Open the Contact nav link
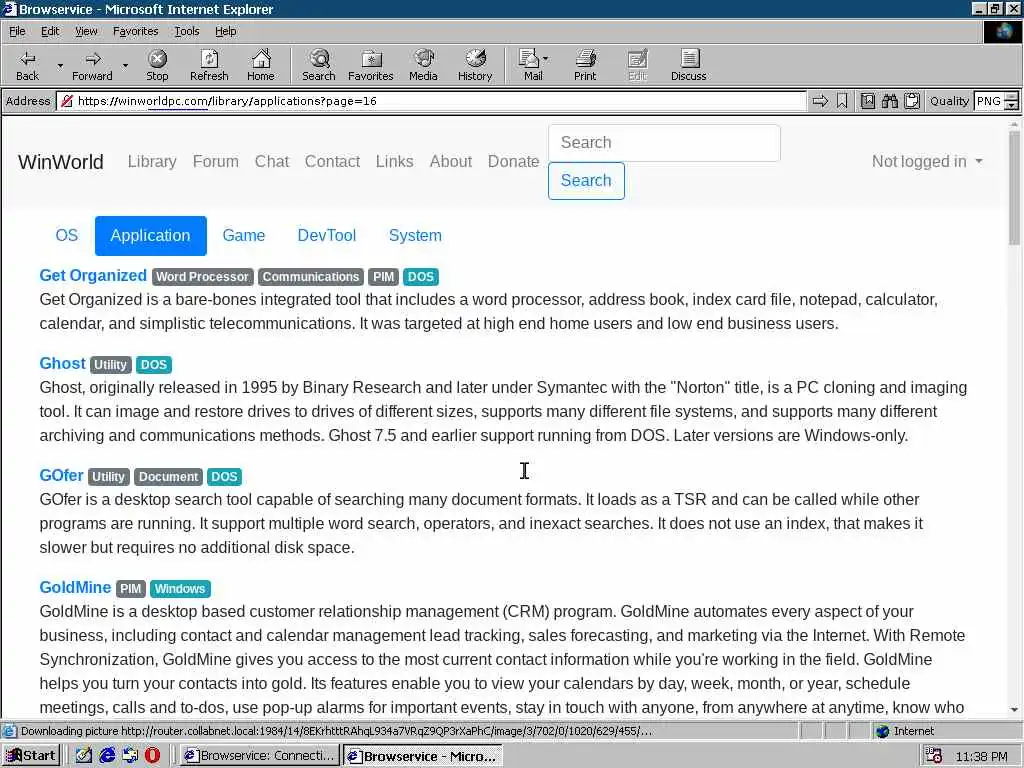 332,161
